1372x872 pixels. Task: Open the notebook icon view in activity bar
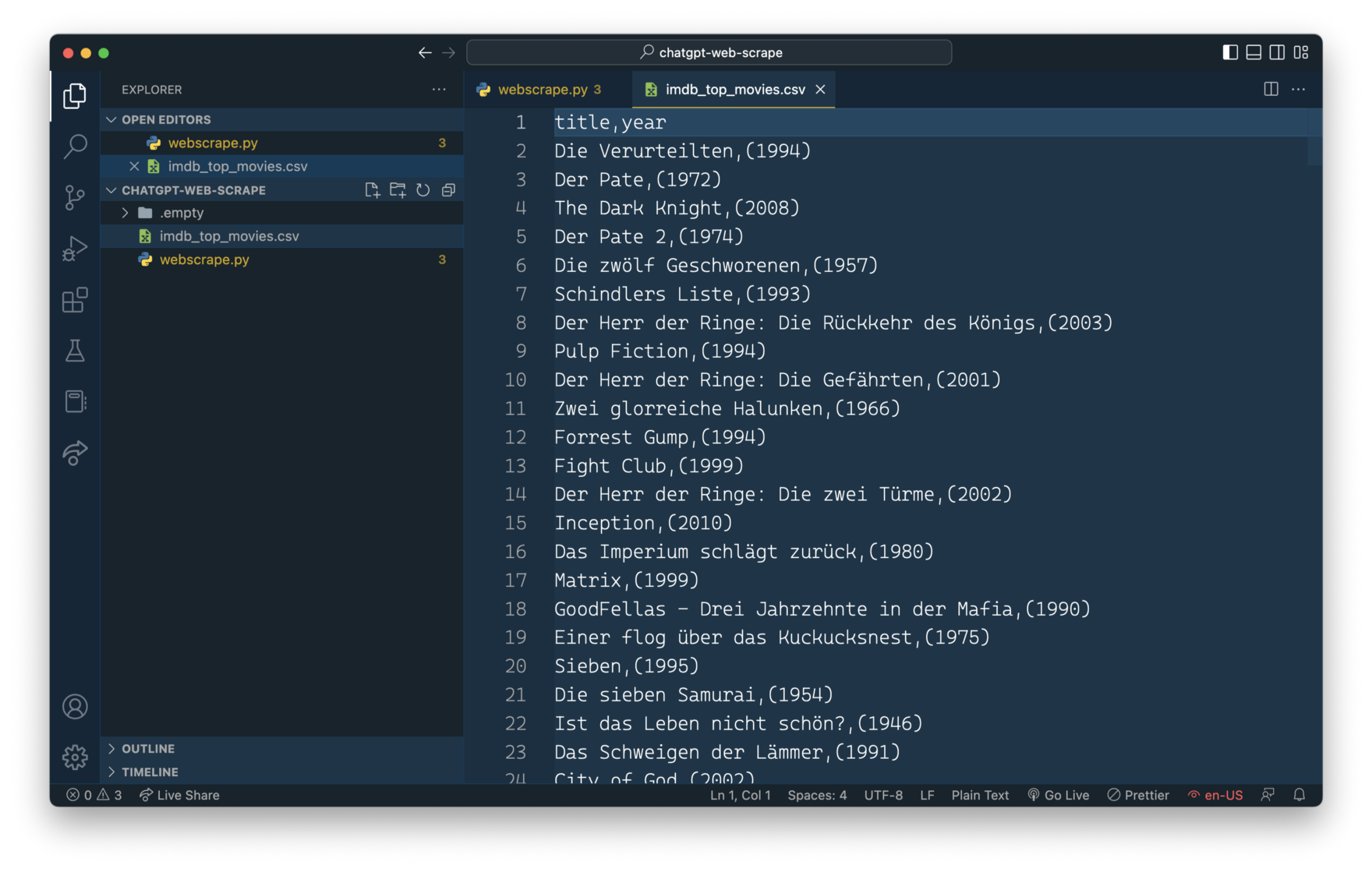[75, 401]
